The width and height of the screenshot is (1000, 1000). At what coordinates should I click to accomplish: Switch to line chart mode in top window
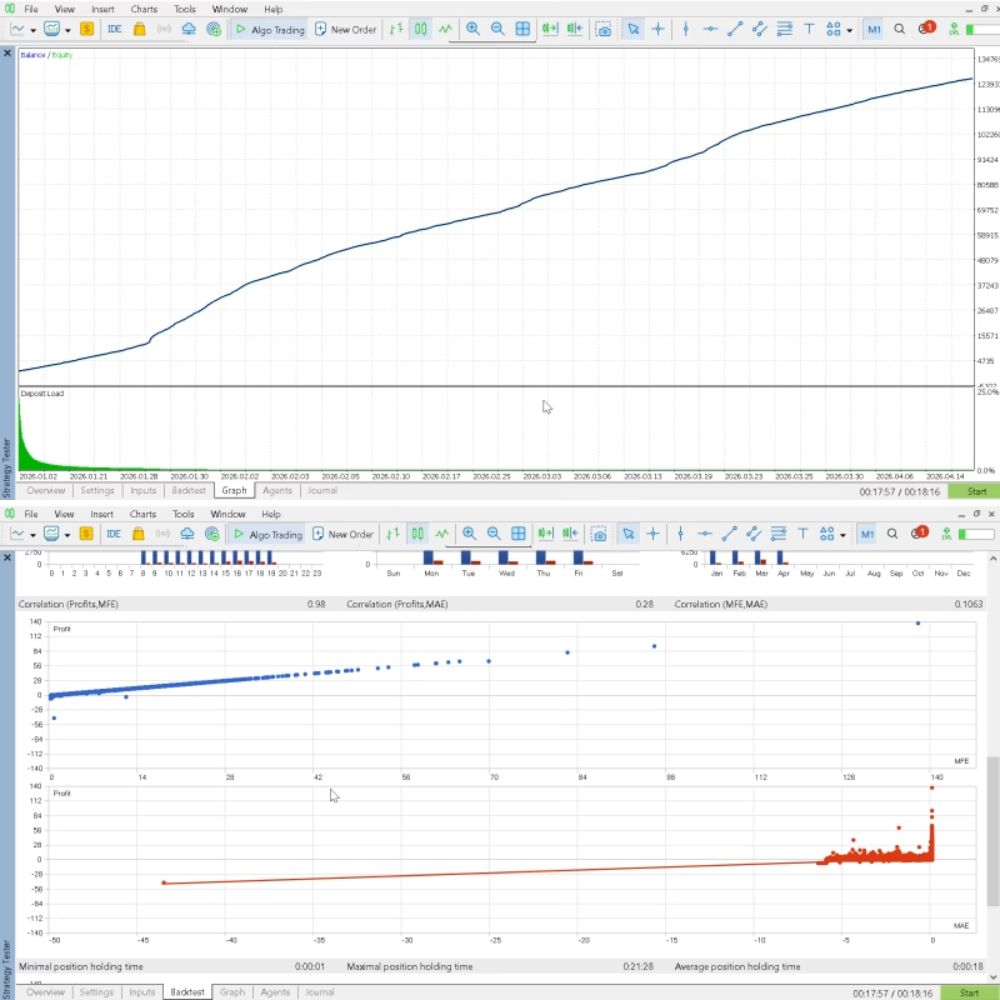(445, 29)
